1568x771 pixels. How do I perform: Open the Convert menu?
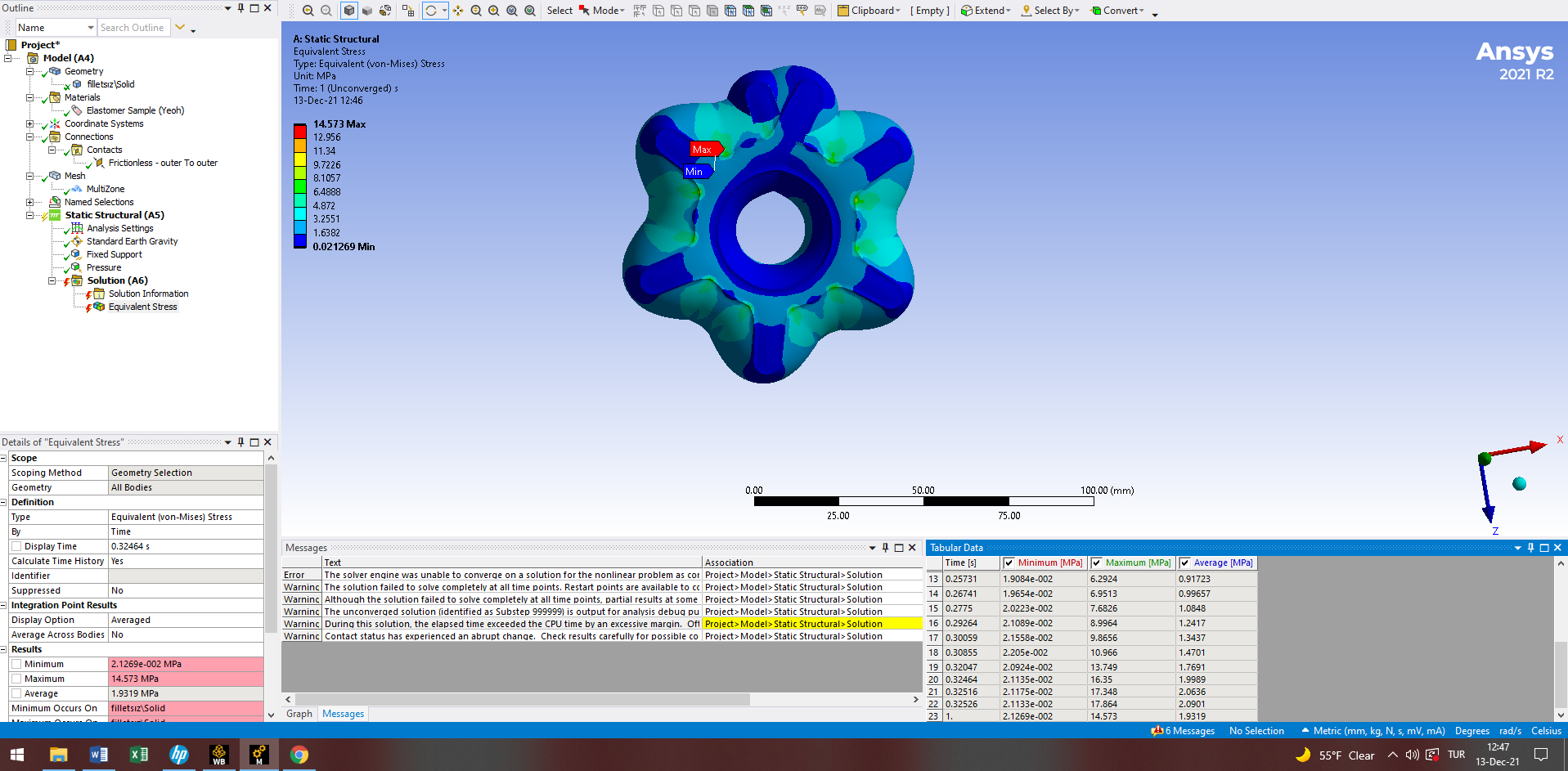pyautogui.click(x=1117, y=11)
